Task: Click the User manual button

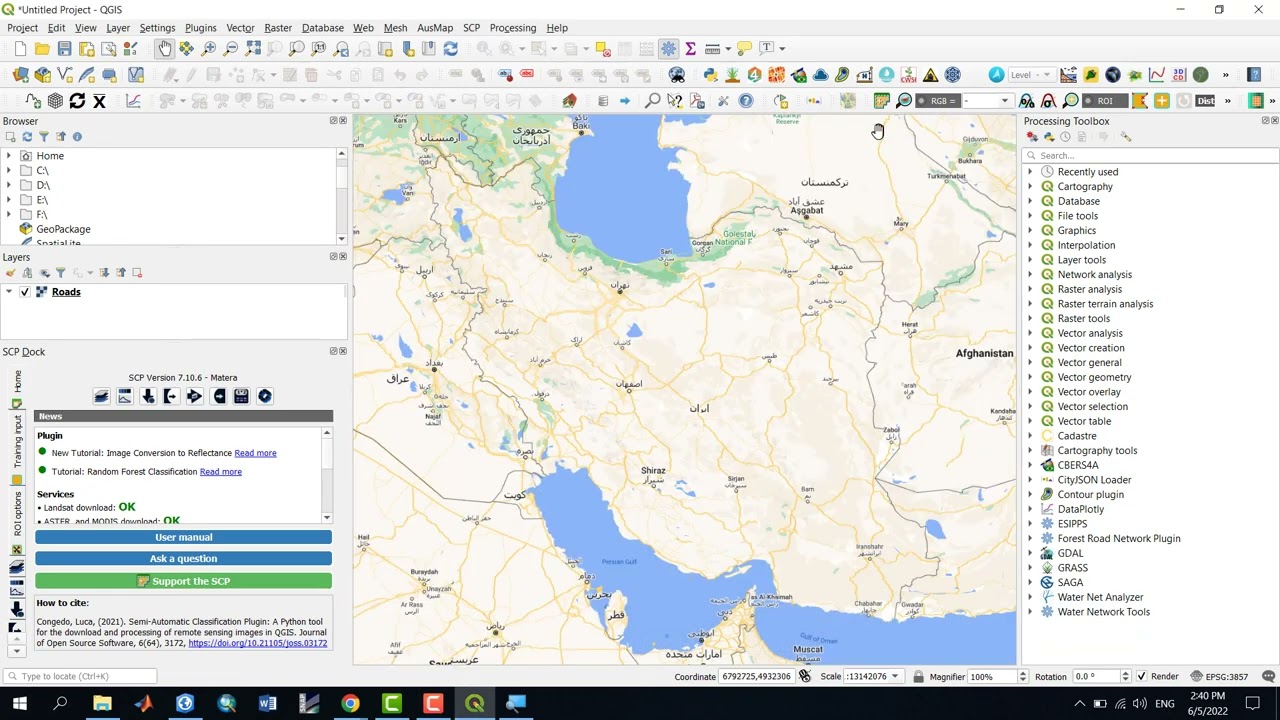Action: 183,537
